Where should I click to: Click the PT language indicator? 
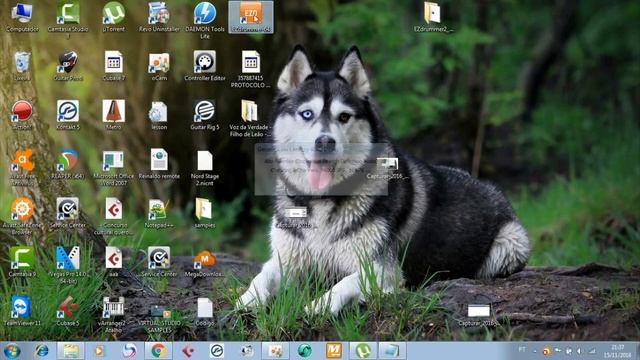click(522, 350)
